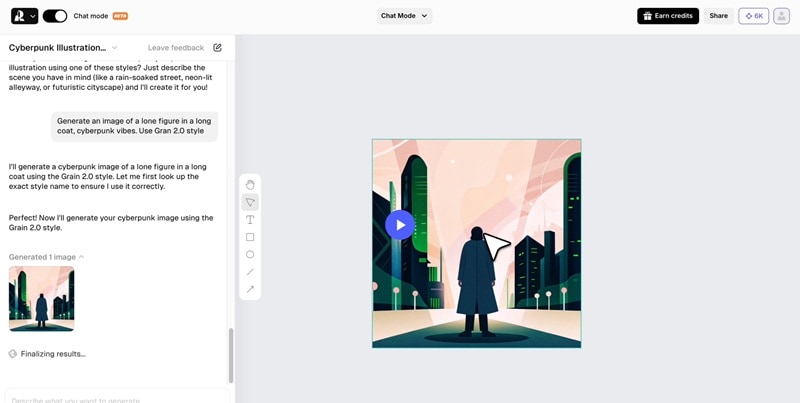
Task: Click the chat panel scrollbar
Action: coord(231,356)
